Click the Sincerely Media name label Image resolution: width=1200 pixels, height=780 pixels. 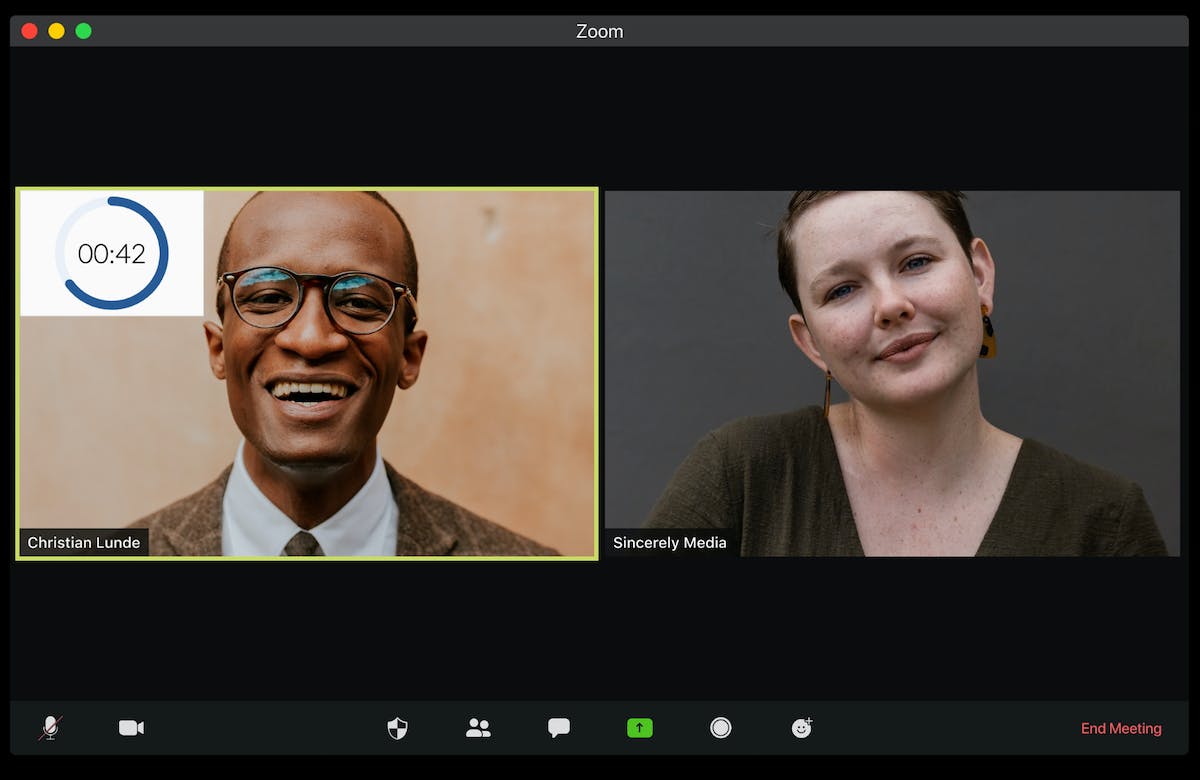[669, 543]
